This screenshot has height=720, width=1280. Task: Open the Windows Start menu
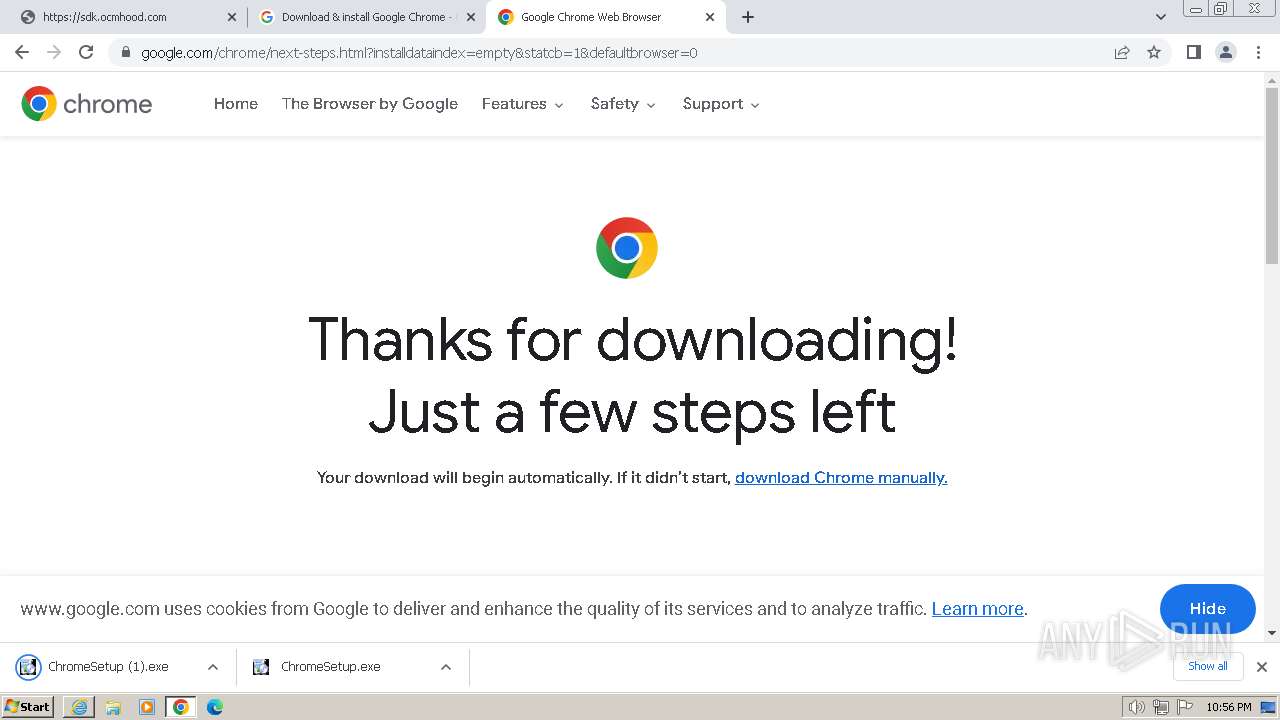click(x=28, y=707)
